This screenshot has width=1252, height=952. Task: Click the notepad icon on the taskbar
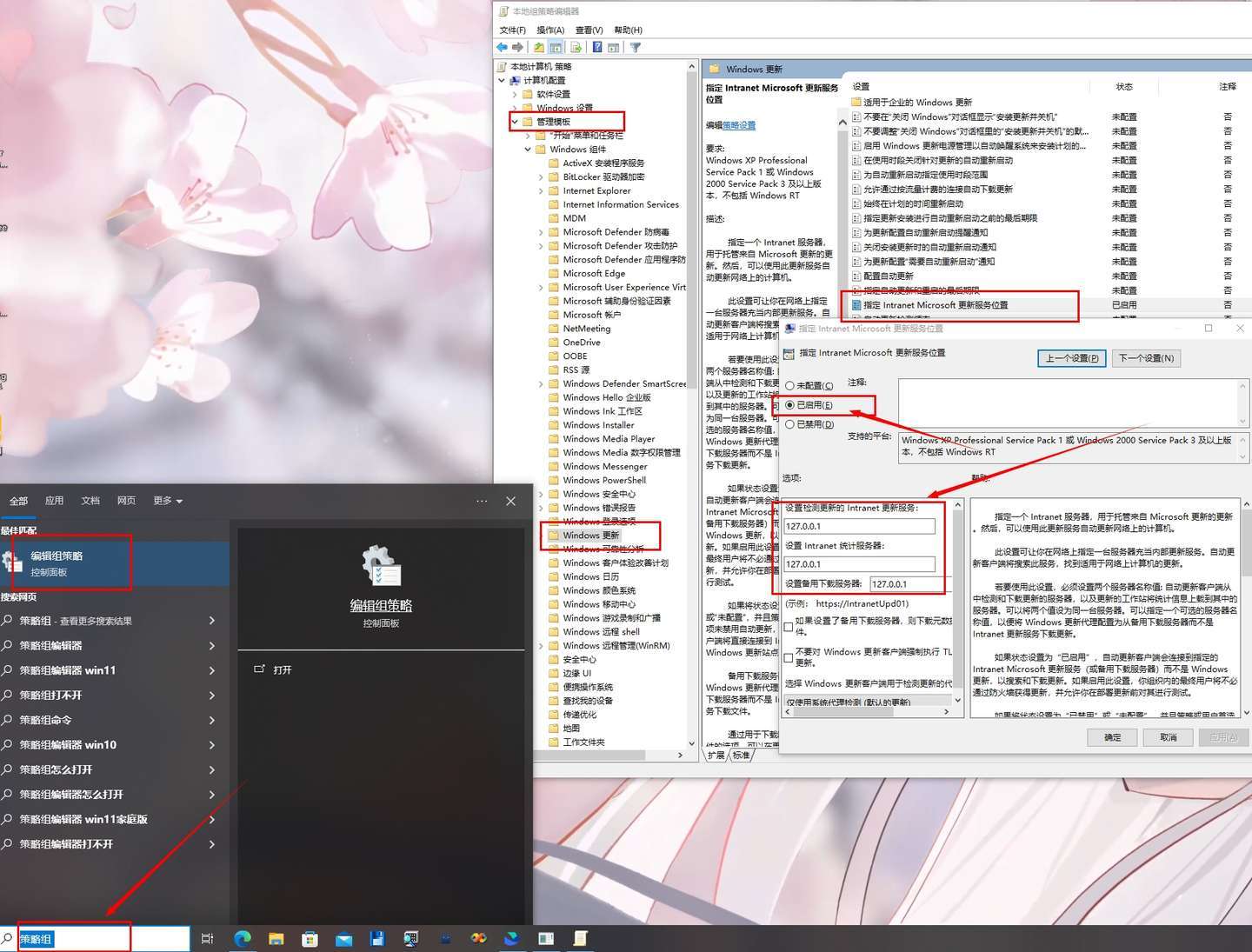580,938
